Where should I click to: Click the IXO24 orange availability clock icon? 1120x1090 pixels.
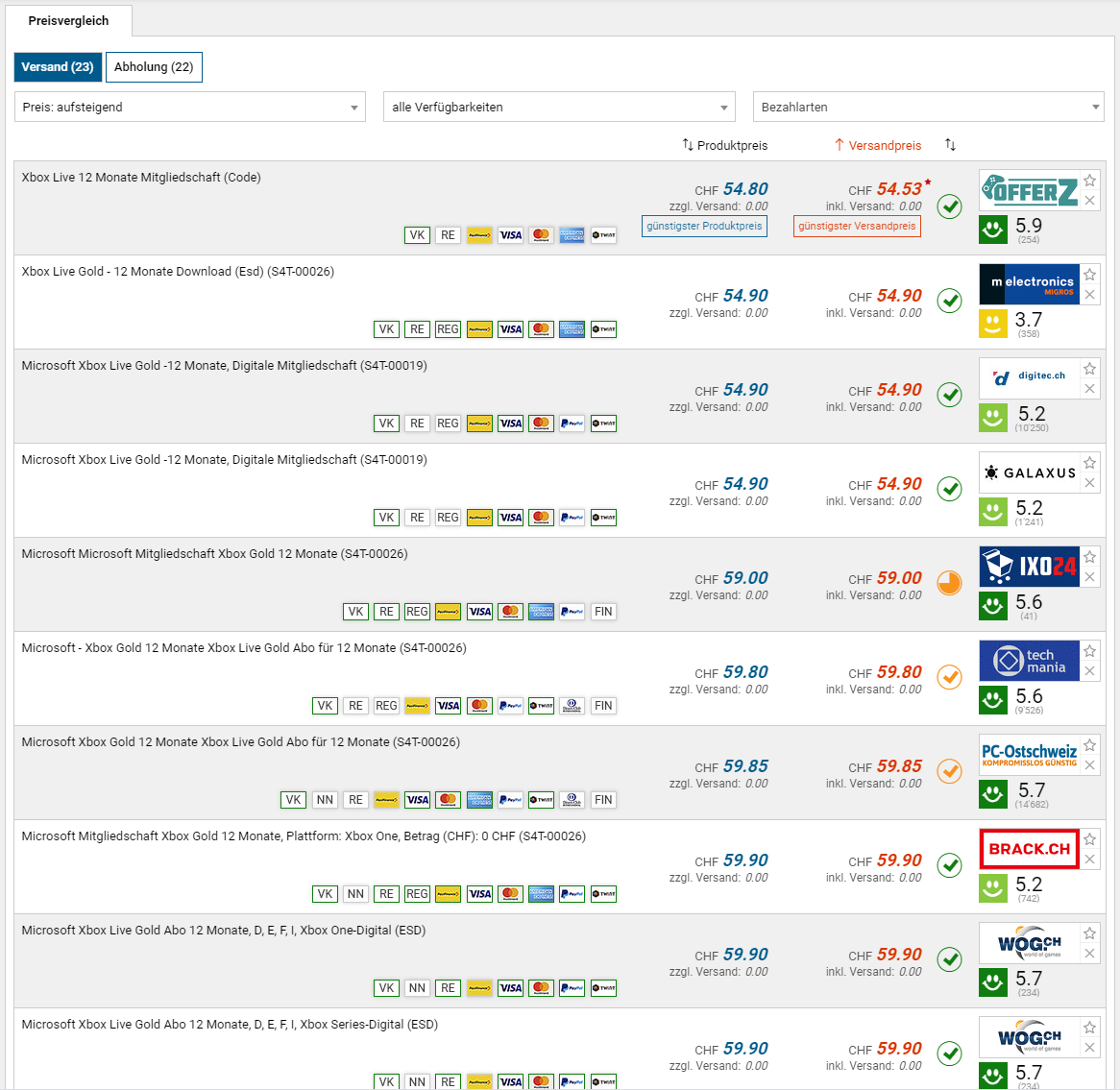pos(949,584)
